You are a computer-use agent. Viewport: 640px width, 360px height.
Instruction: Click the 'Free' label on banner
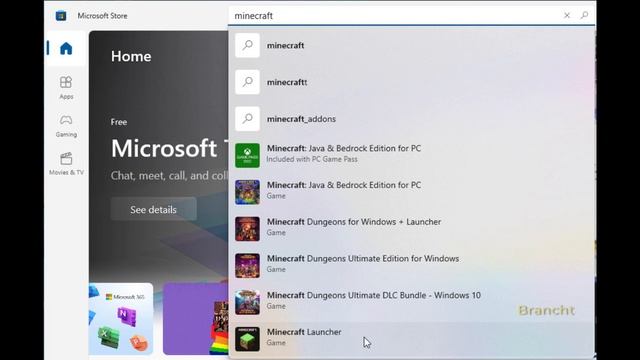click(119, 122)
